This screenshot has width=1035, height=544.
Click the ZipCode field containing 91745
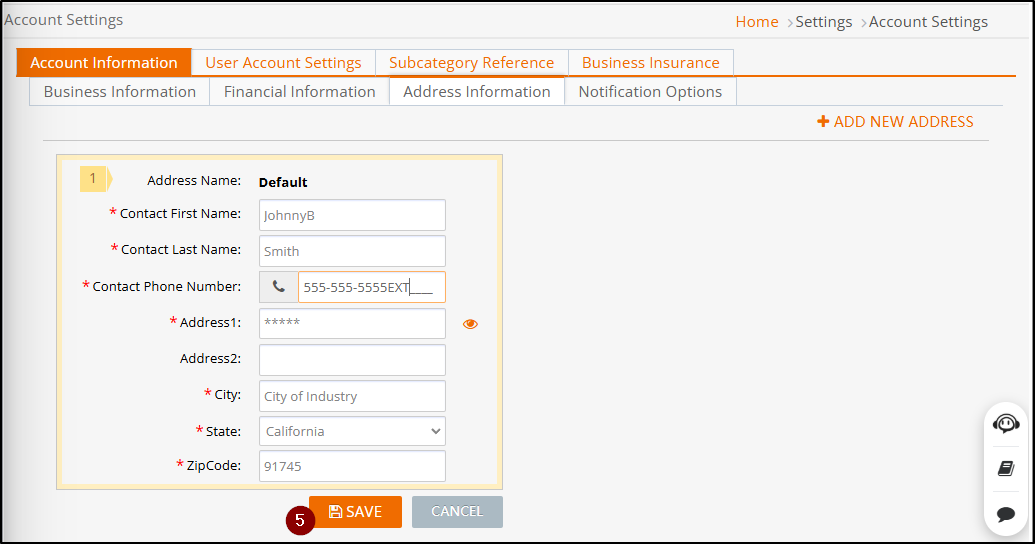tap(352, 466)
